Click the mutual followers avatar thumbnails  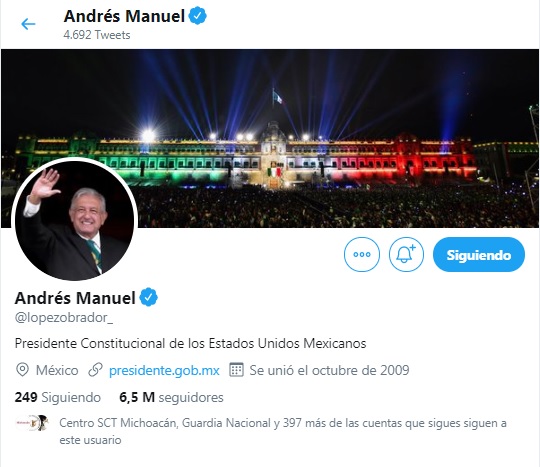pos(32,423)
